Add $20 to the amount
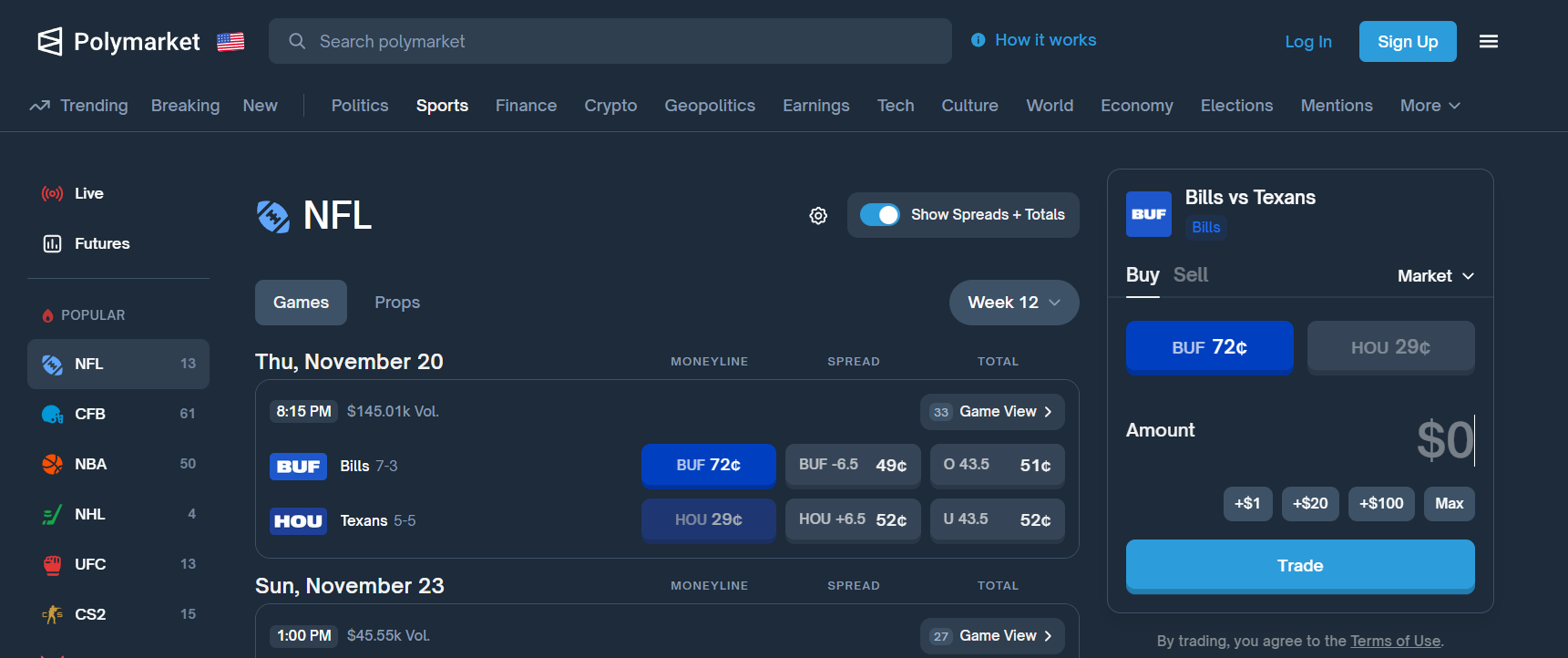This screenshot has height=658, width=1568. coord(1310,504)
